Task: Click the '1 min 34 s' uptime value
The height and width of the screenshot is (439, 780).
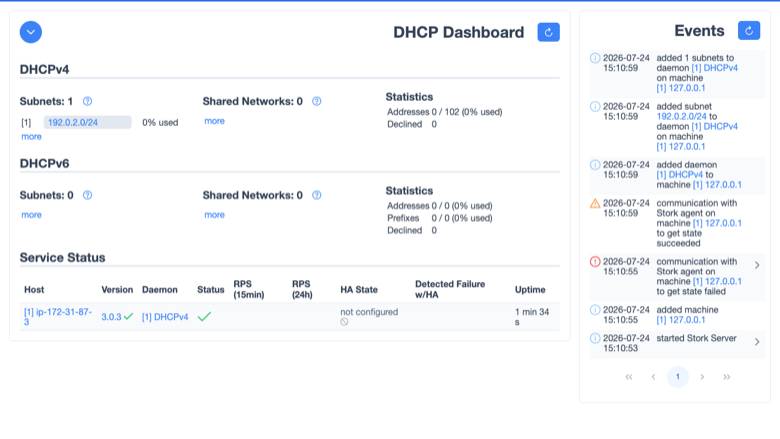Action: pyautogui.click(x=532, y=317)
